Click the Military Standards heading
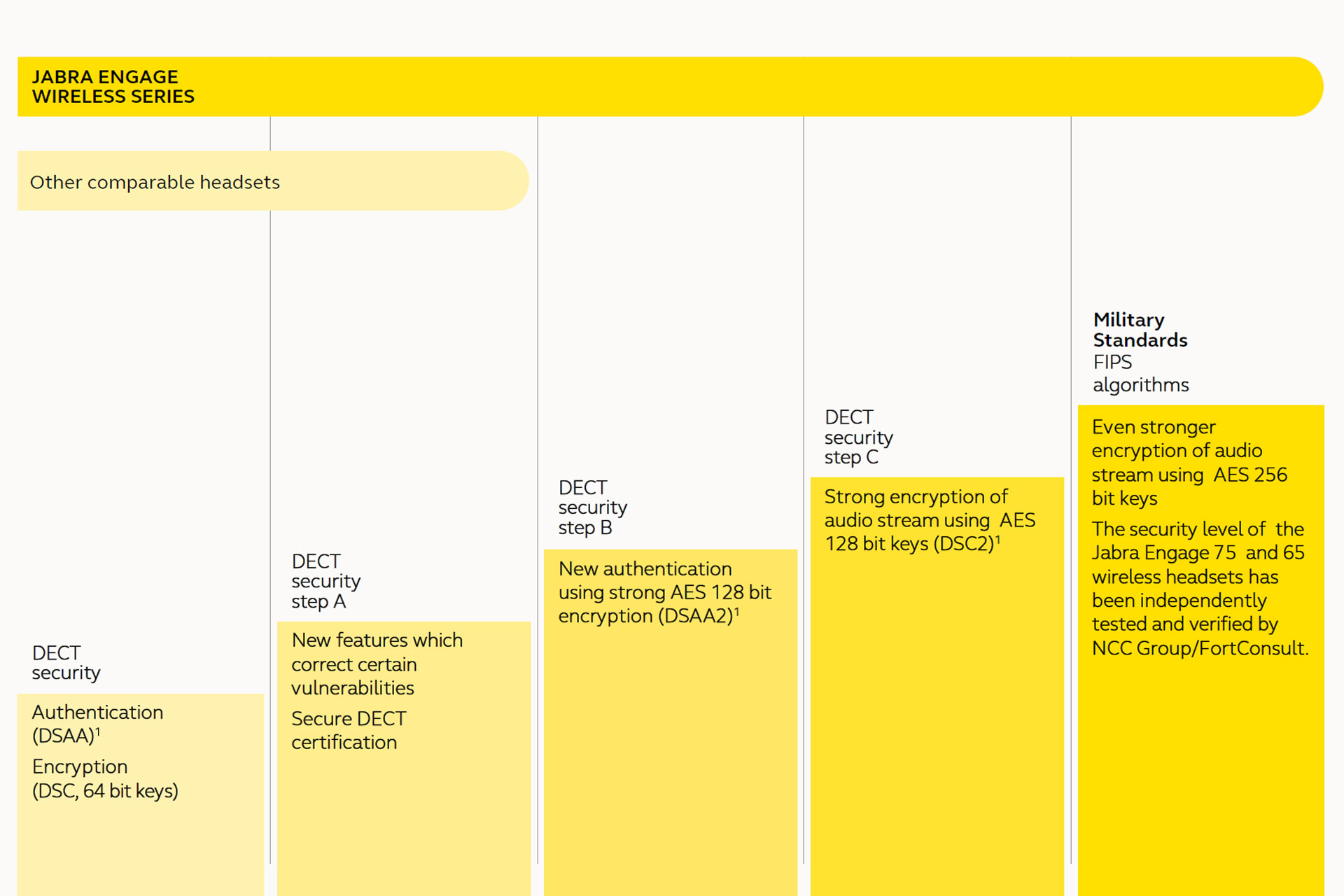 point(1140,330)
